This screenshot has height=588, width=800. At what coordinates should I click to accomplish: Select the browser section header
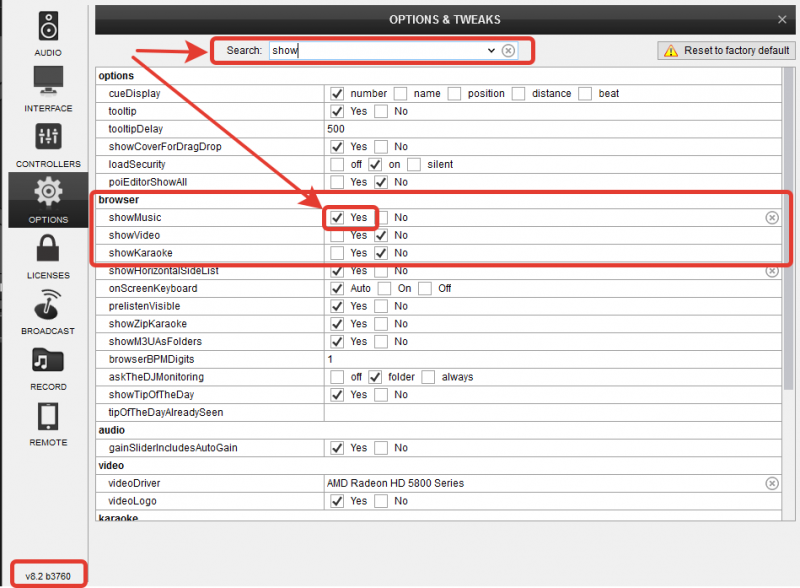[118, 200]
